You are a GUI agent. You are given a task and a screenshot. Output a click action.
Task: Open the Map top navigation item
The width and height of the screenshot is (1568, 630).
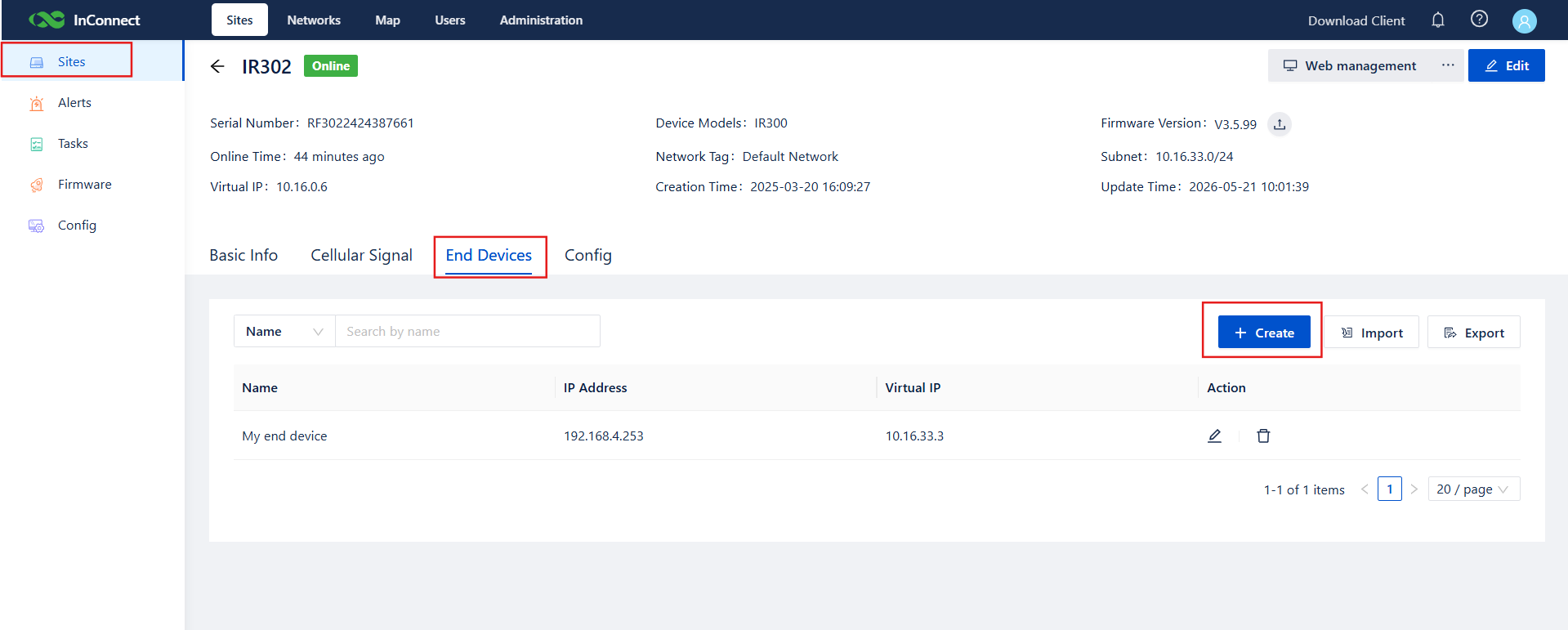[x=387, y=20]
